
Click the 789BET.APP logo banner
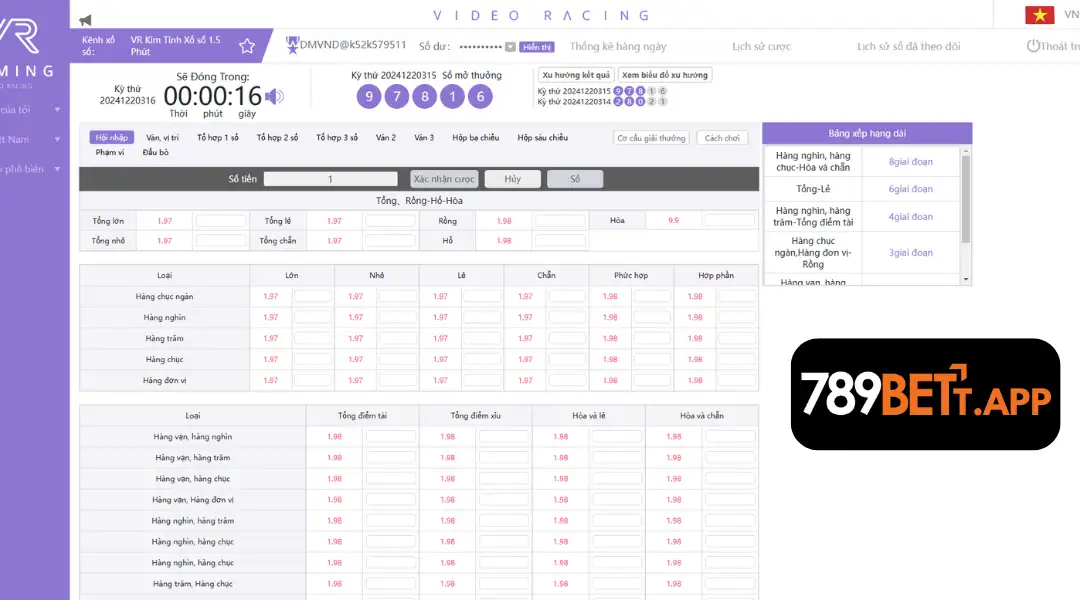925,394
